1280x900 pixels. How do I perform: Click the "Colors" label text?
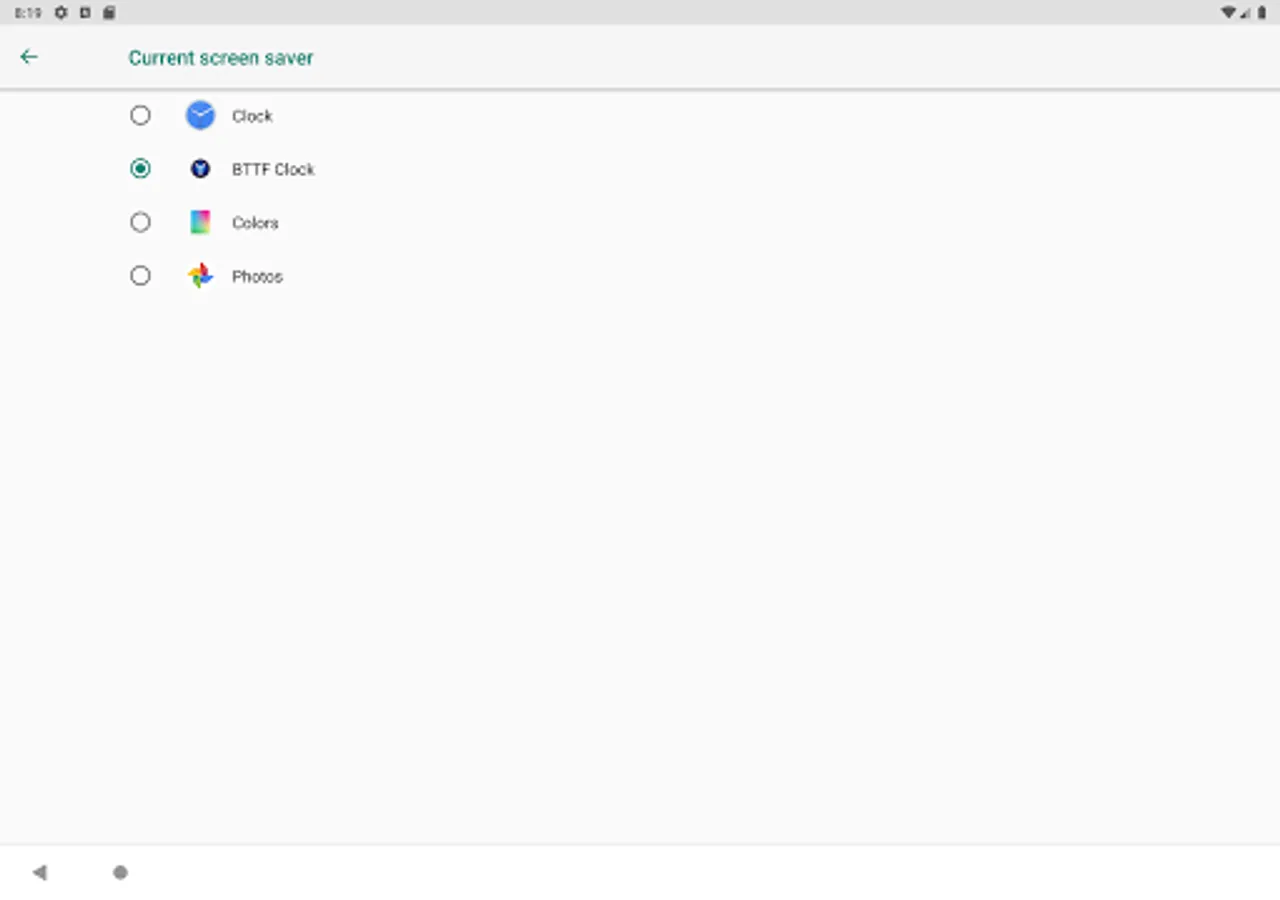255,223
